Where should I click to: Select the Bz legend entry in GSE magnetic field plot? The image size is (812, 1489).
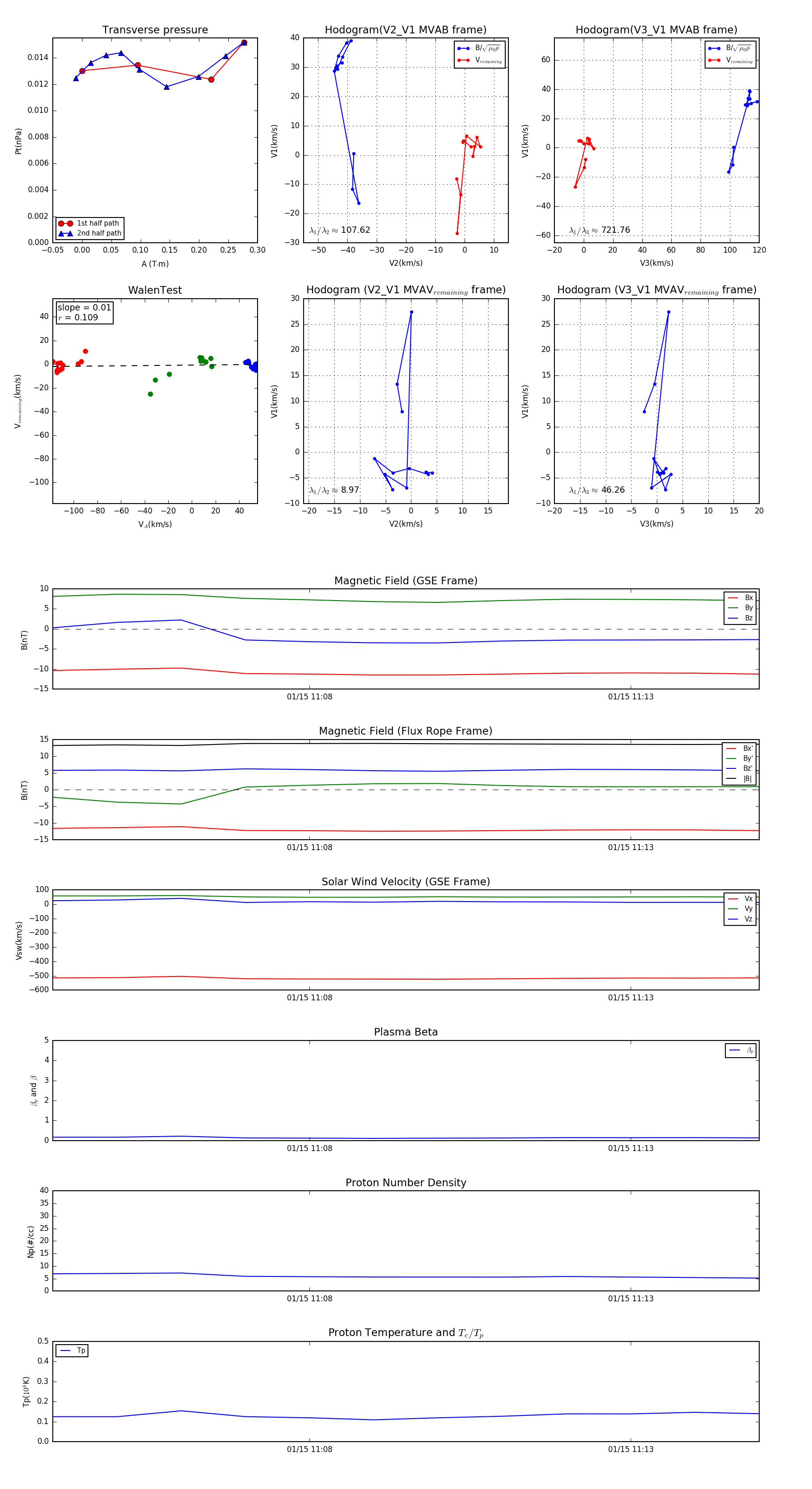(x=740, y=619)
